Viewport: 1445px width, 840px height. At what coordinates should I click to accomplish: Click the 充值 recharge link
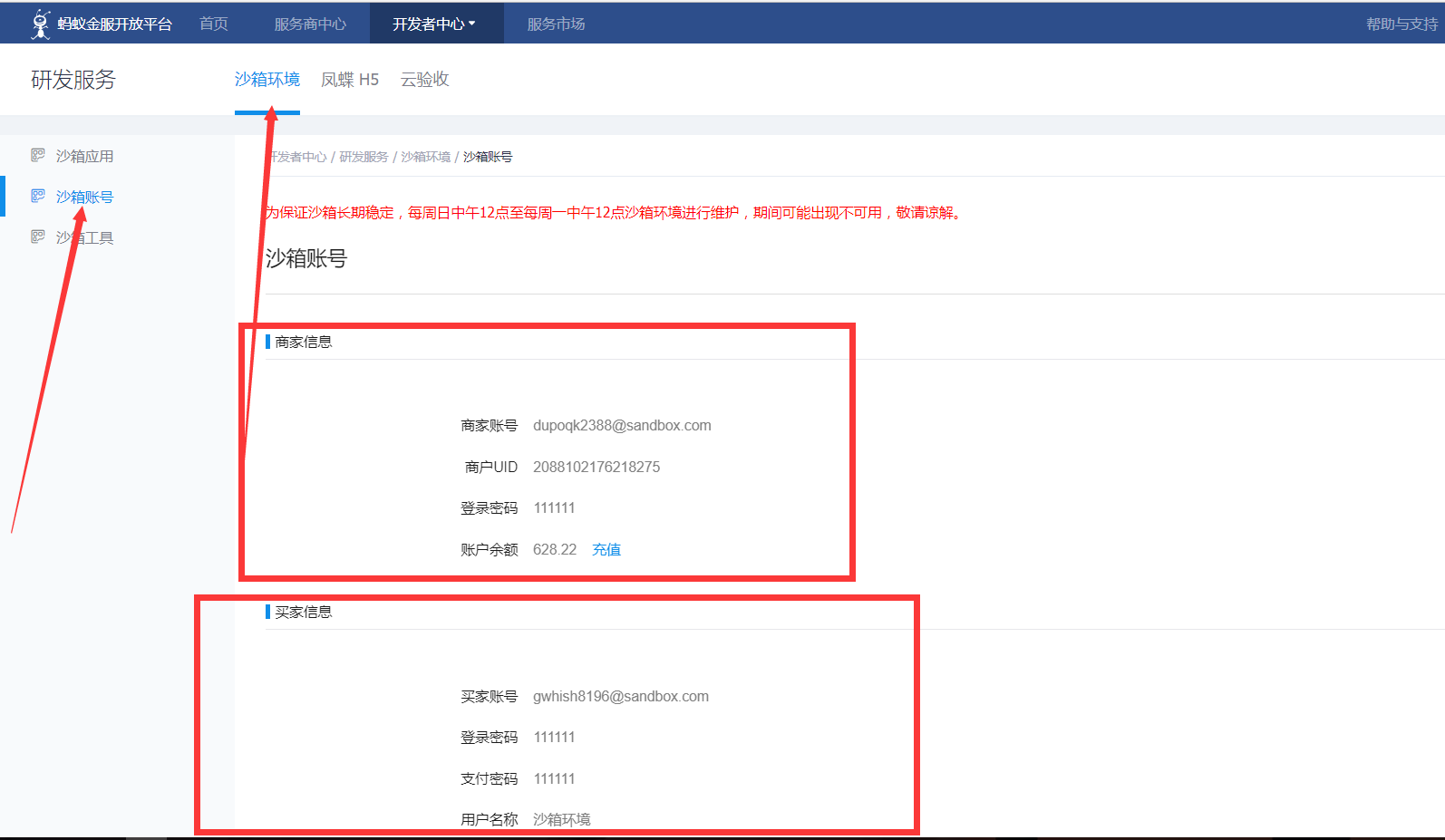tap(606, 549)
